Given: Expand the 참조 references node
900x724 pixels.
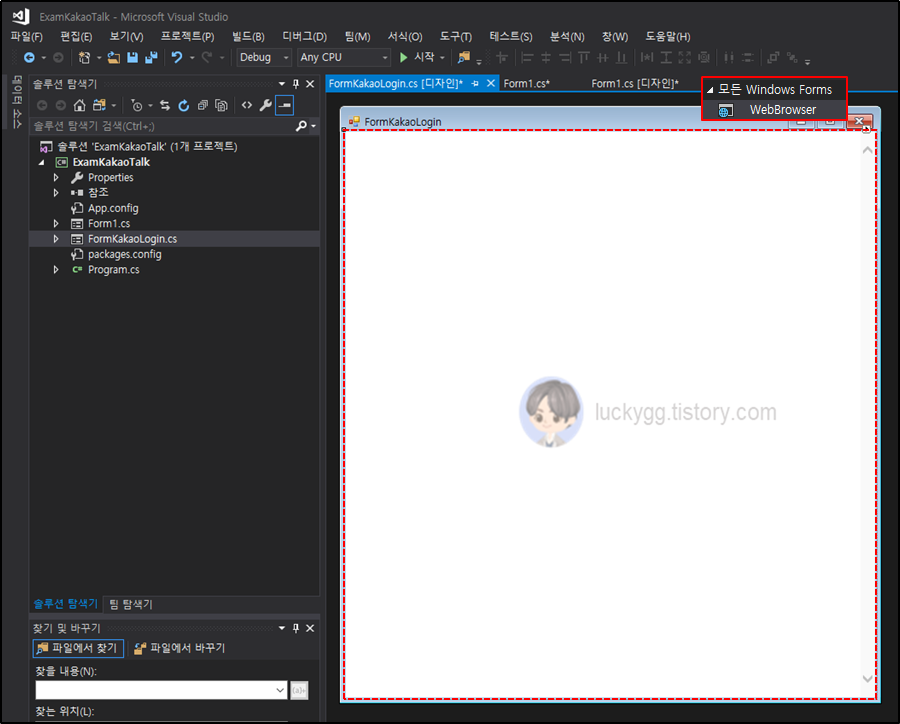Looking at the screenshot, I should pos(56,193).
